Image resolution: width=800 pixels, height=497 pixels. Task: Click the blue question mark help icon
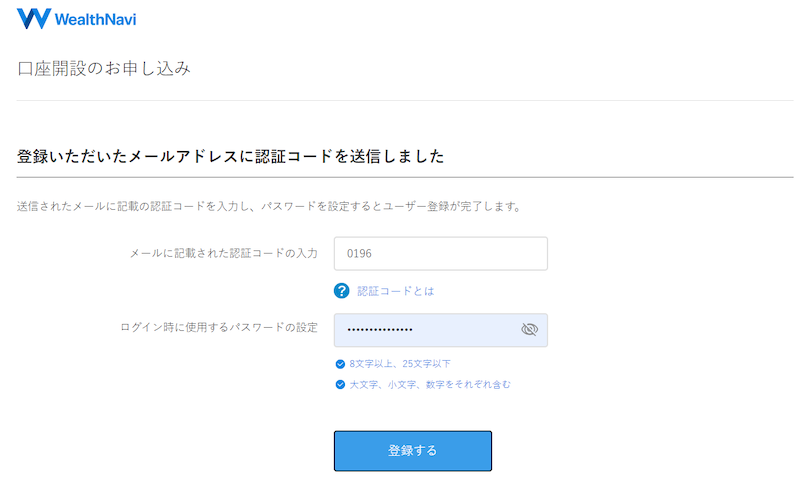(341, 291)
